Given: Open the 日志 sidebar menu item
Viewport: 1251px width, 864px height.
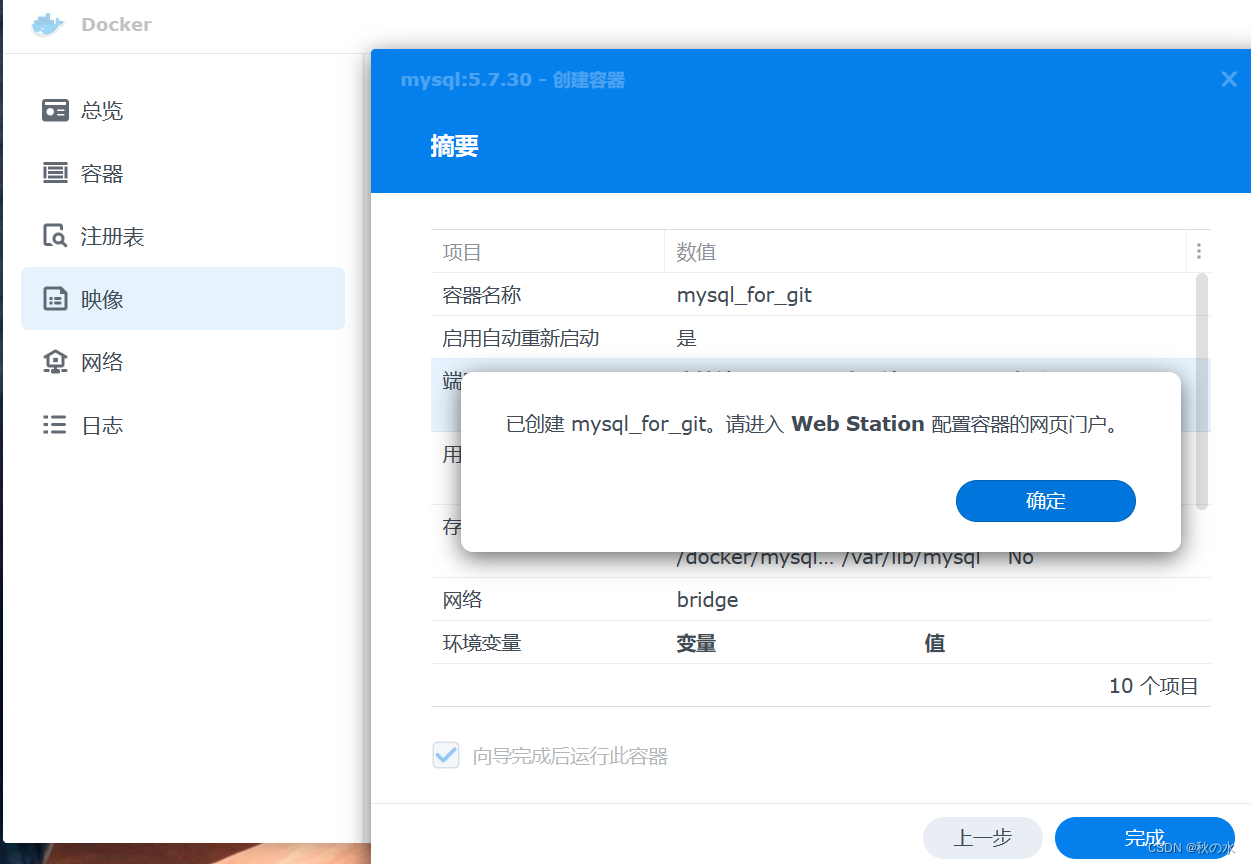Looking at the screenshot, I should click(183, 425).
